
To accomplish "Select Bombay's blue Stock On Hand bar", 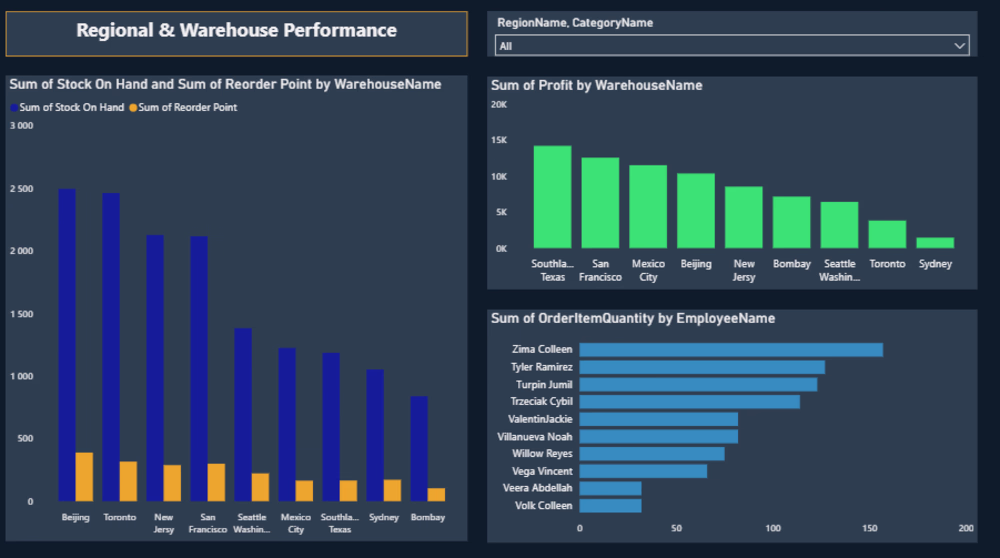I will pyautogui.click(x=419, y=449).
